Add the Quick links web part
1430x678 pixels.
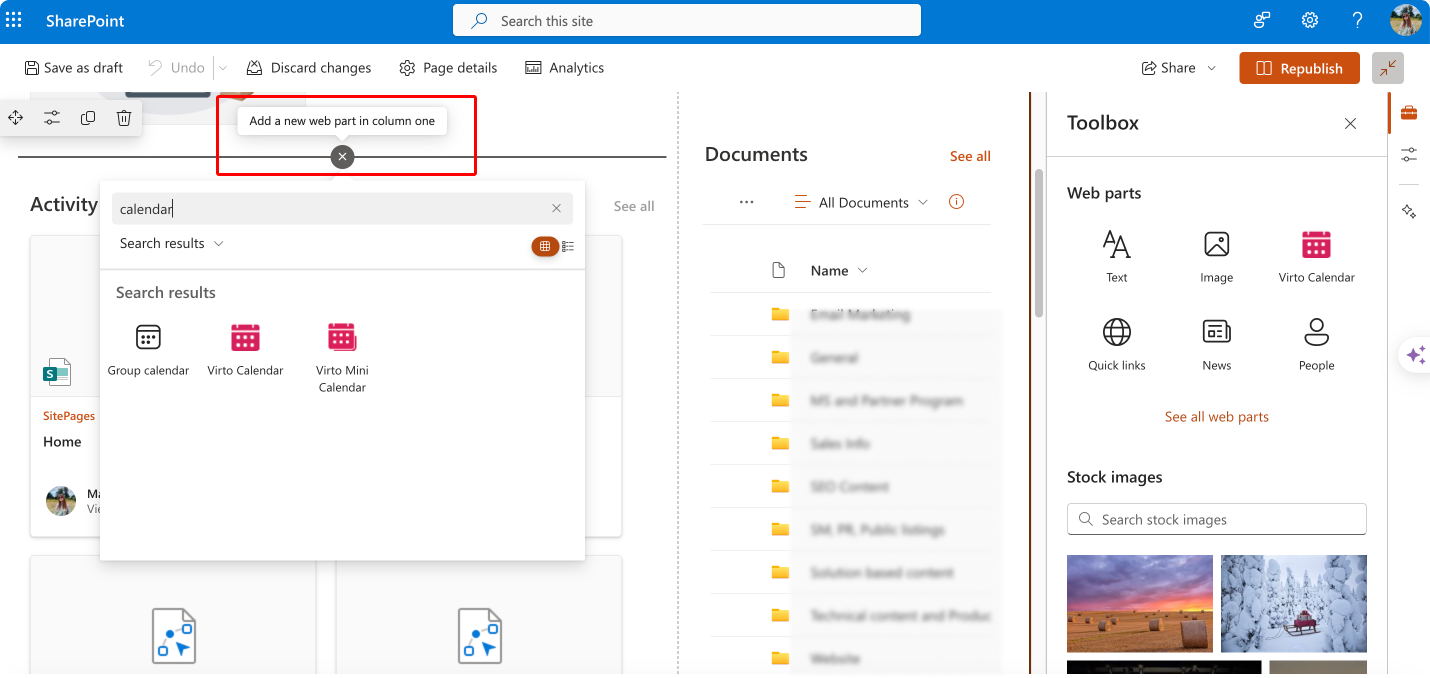pyautogui.click(x=1117, y=344)
